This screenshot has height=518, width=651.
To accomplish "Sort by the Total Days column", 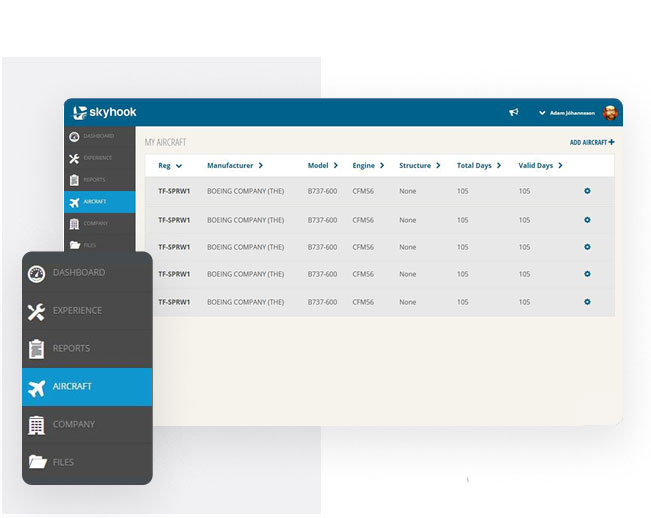I will tap(480, 166).
